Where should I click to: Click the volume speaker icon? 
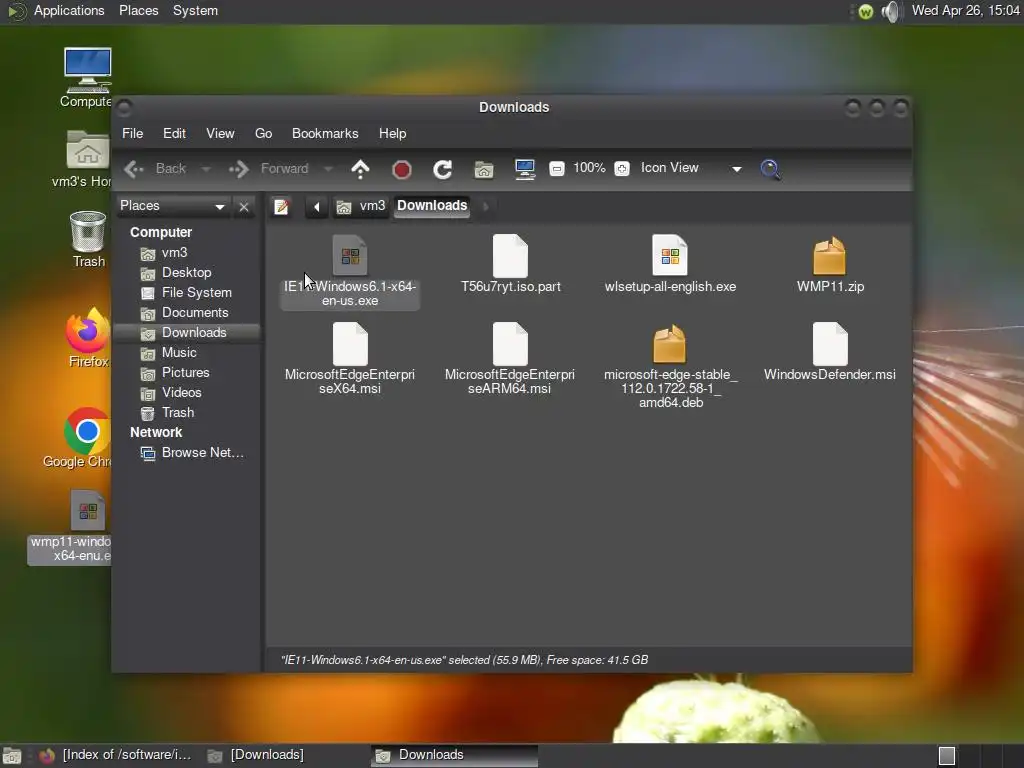[890, 11]
